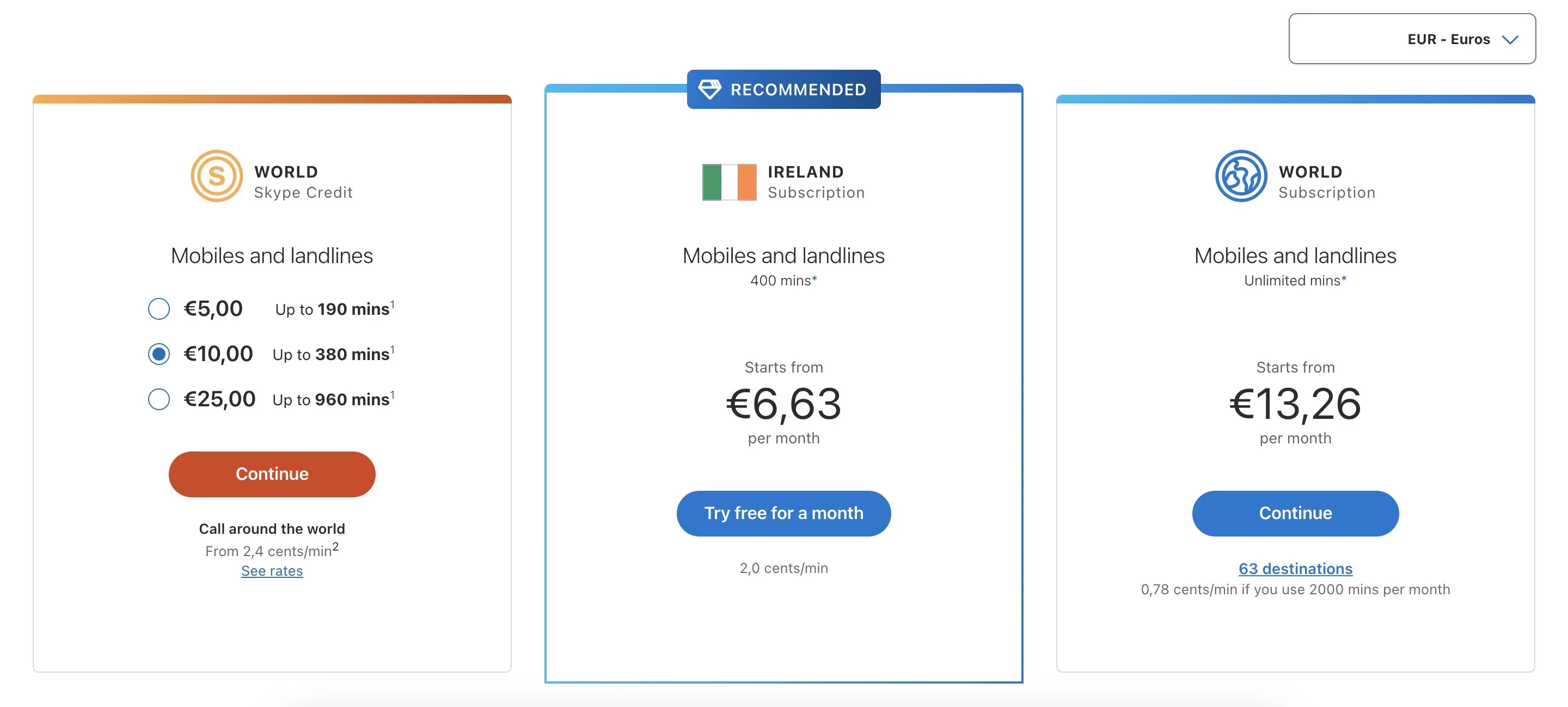The height and width of the screenshot is (707, 1568).
Task: Click the blue World globe icon
Action: [1241, 176]
